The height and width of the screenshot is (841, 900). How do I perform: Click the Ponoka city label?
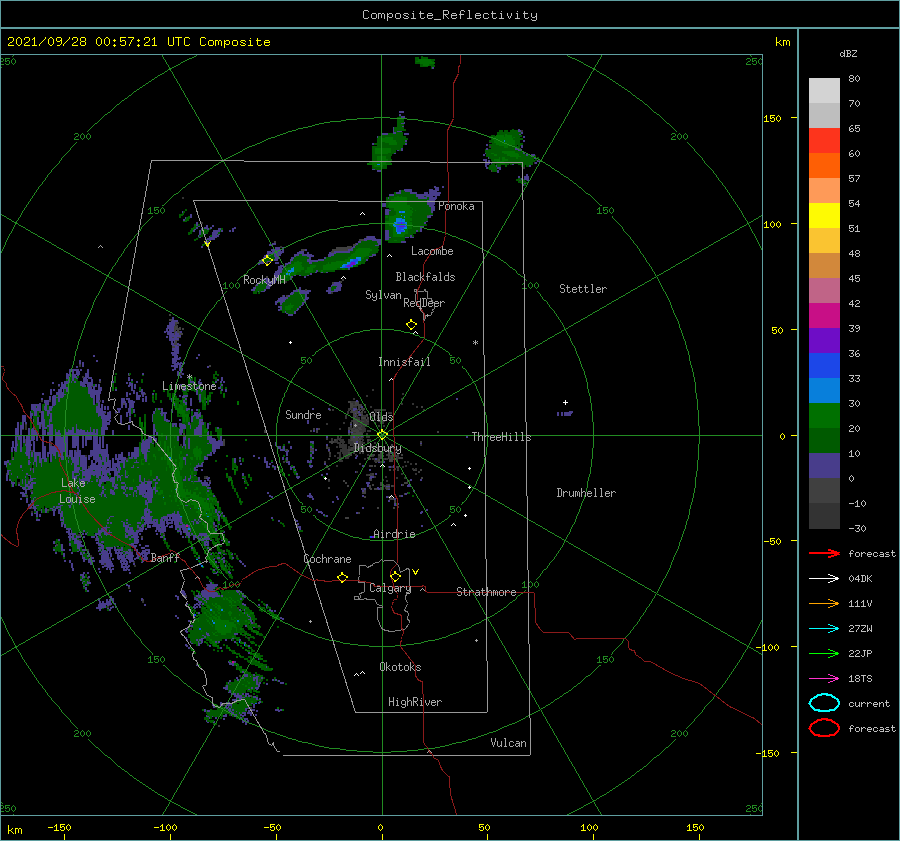point(456,206)
